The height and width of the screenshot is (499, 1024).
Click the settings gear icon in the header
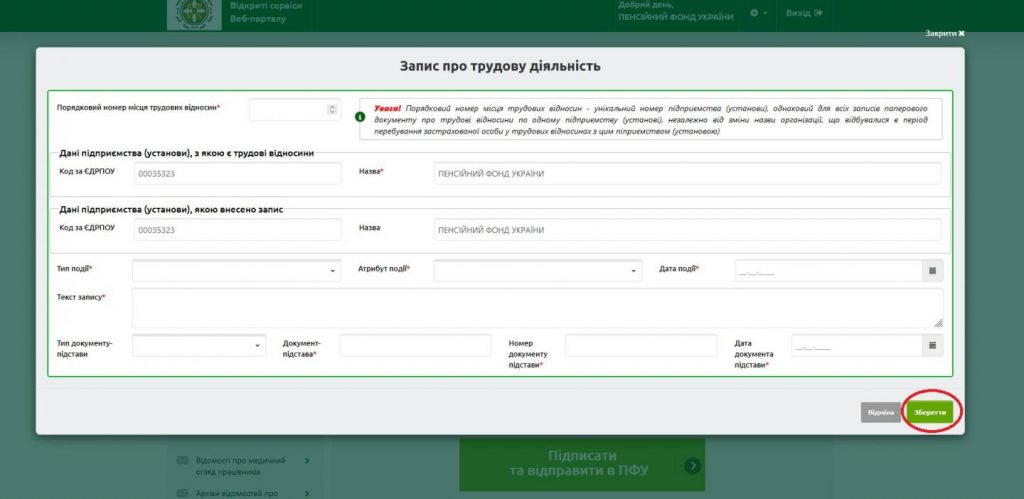(x=756, y=14)
